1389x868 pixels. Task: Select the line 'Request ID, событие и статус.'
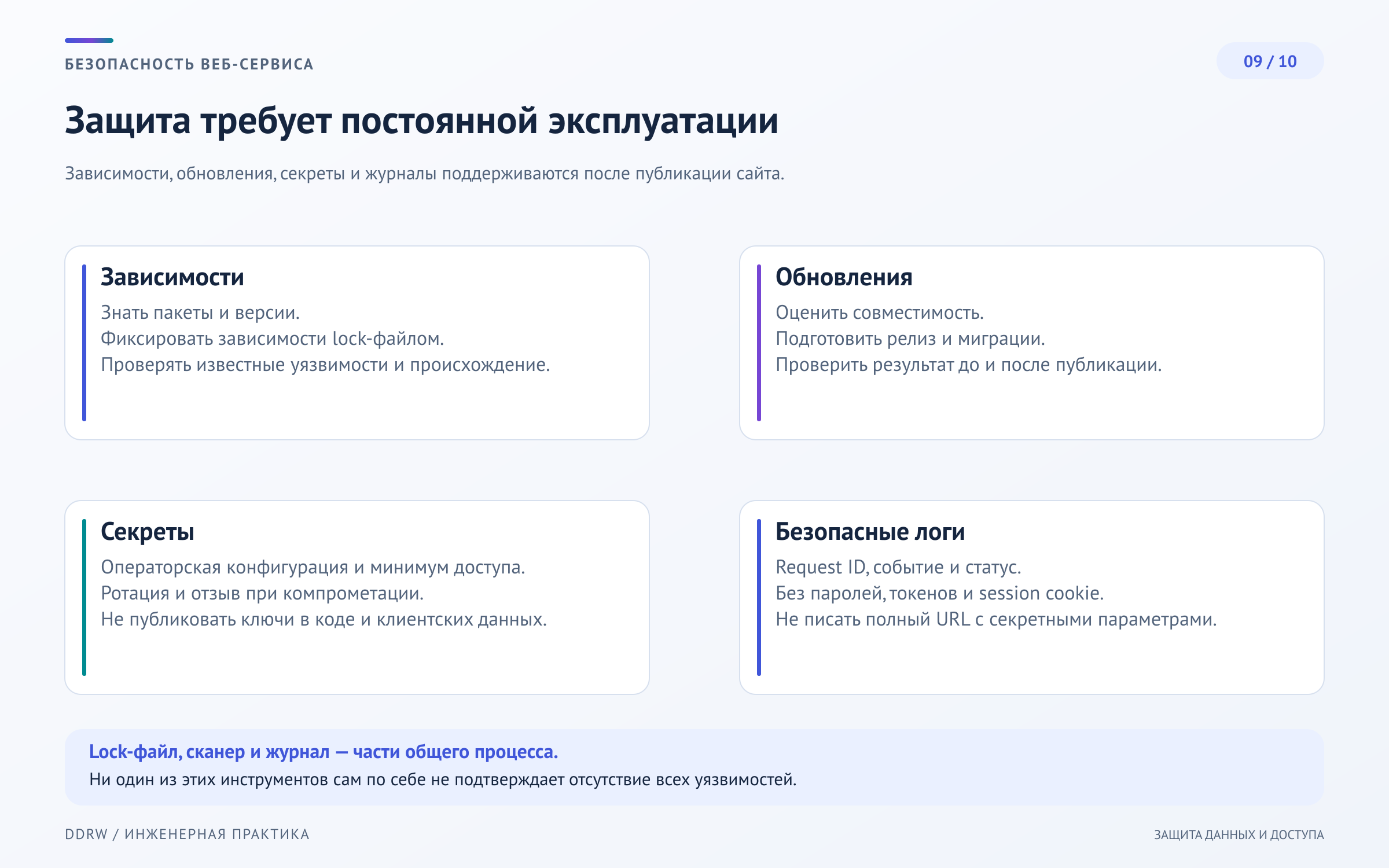898,567
